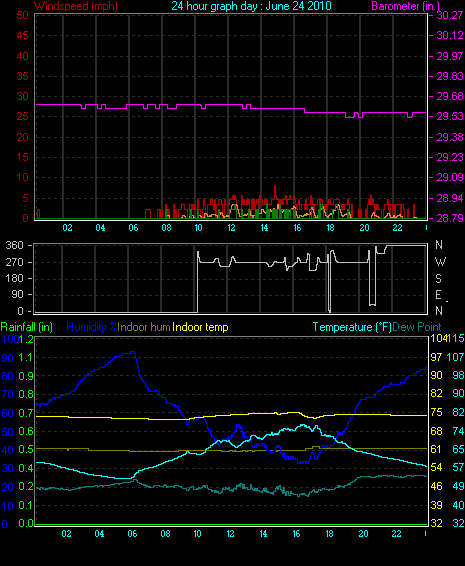Click the 20 hour marker under bottom graph

[364, 534]
